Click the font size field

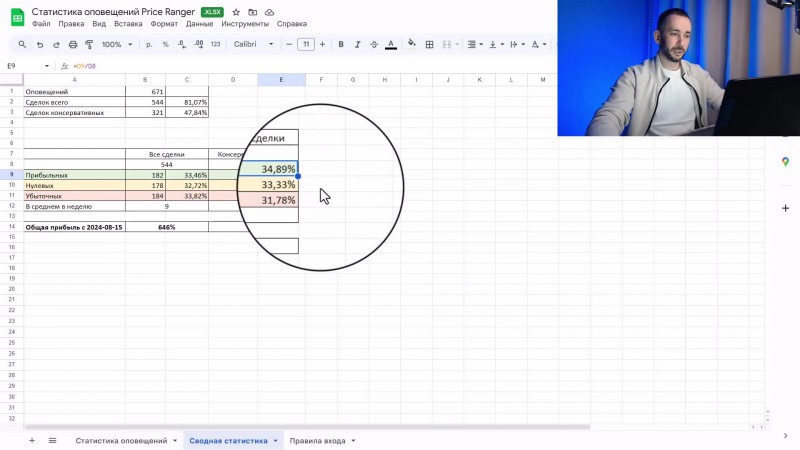click(306, 44)
